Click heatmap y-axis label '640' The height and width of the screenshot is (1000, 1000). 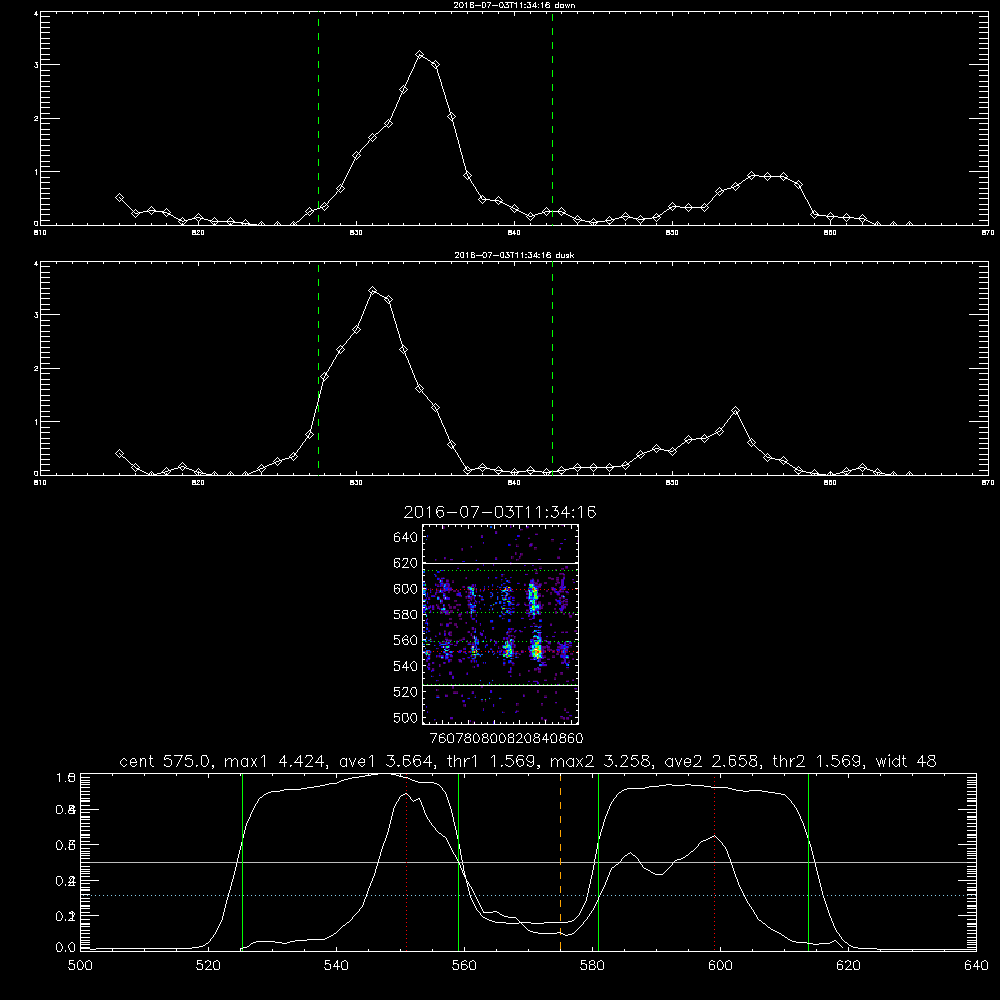[406, 537]
